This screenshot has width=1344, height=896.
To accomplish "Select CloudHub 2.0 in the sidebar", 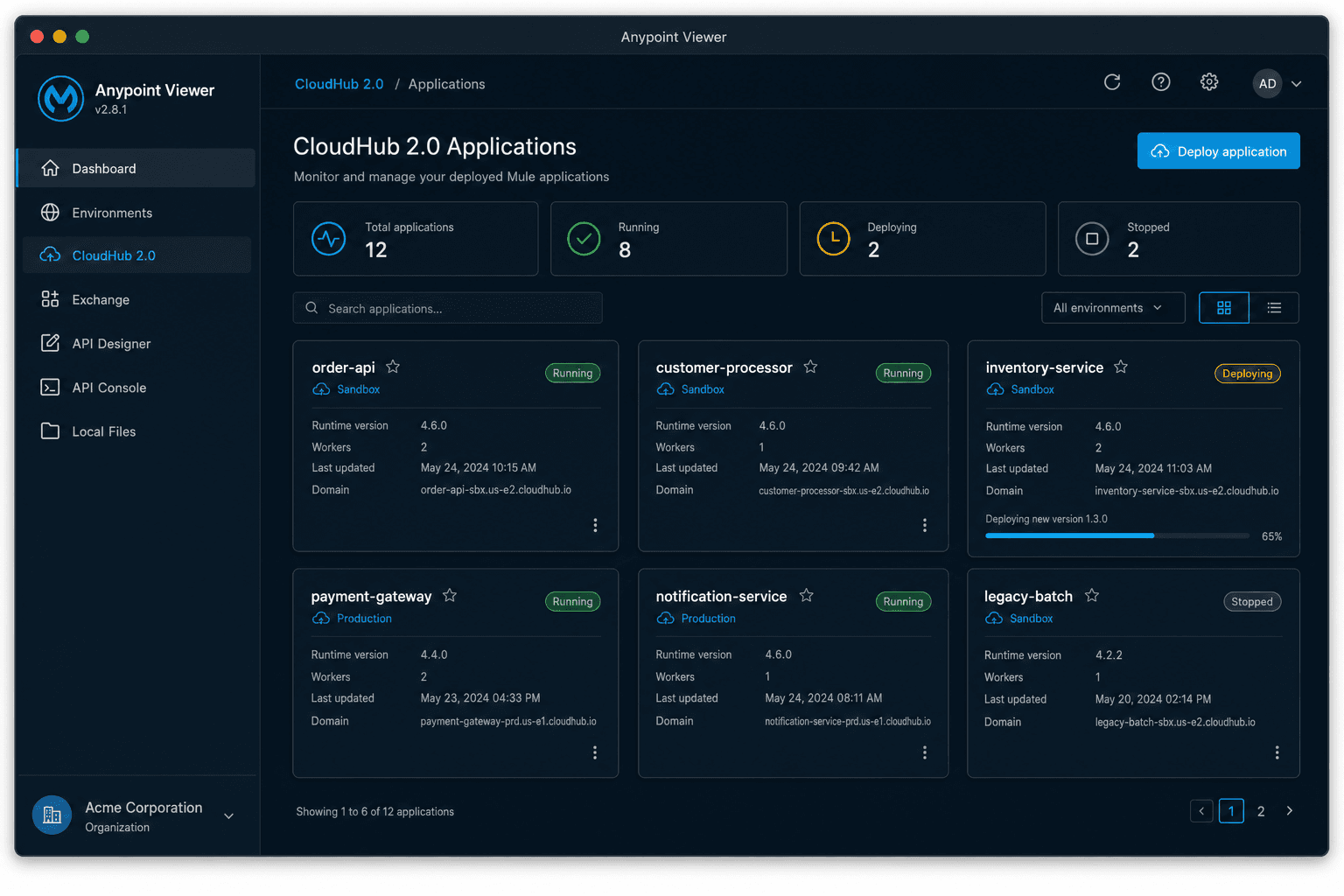I will pos(136,255).
